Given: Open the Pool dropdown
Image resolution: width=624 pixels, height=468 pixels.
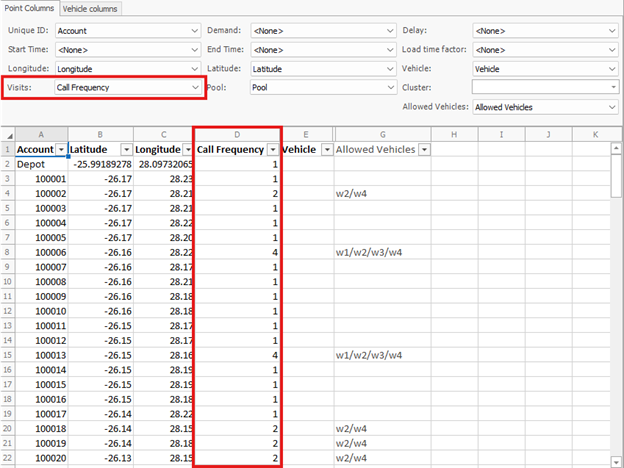Looking at the screenshot, I should click(x=388, y=87).
